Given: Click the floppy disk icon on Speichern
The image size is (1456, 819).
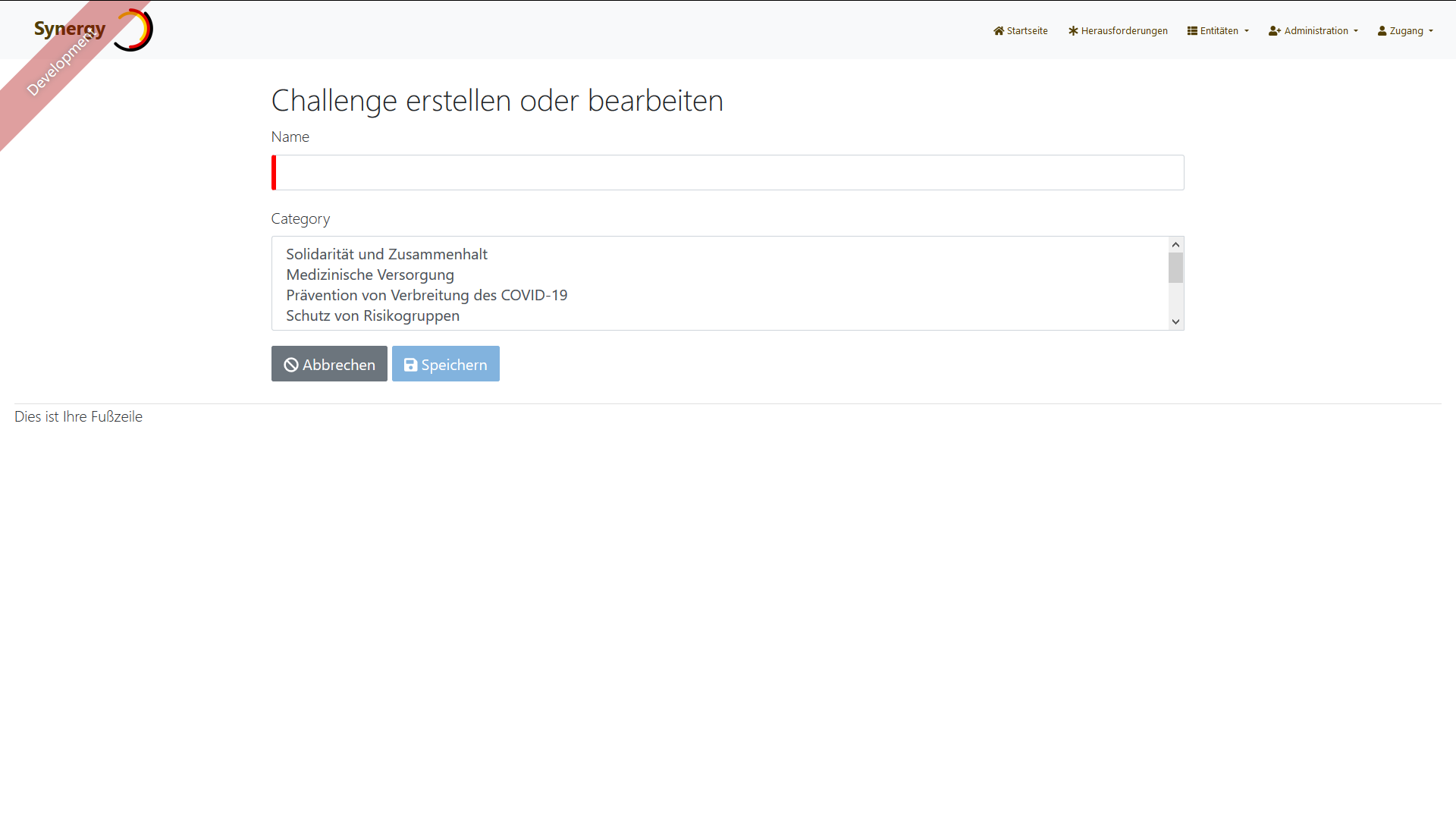Looking at the screenshot, I should click(x=410, y=365).
